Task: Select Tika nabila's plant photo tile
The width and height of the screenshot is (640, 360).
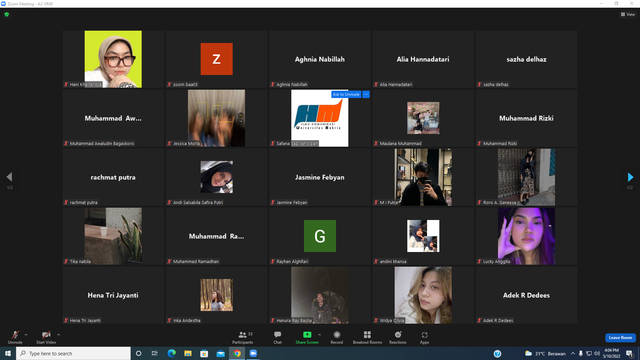Action: point(113,236)
